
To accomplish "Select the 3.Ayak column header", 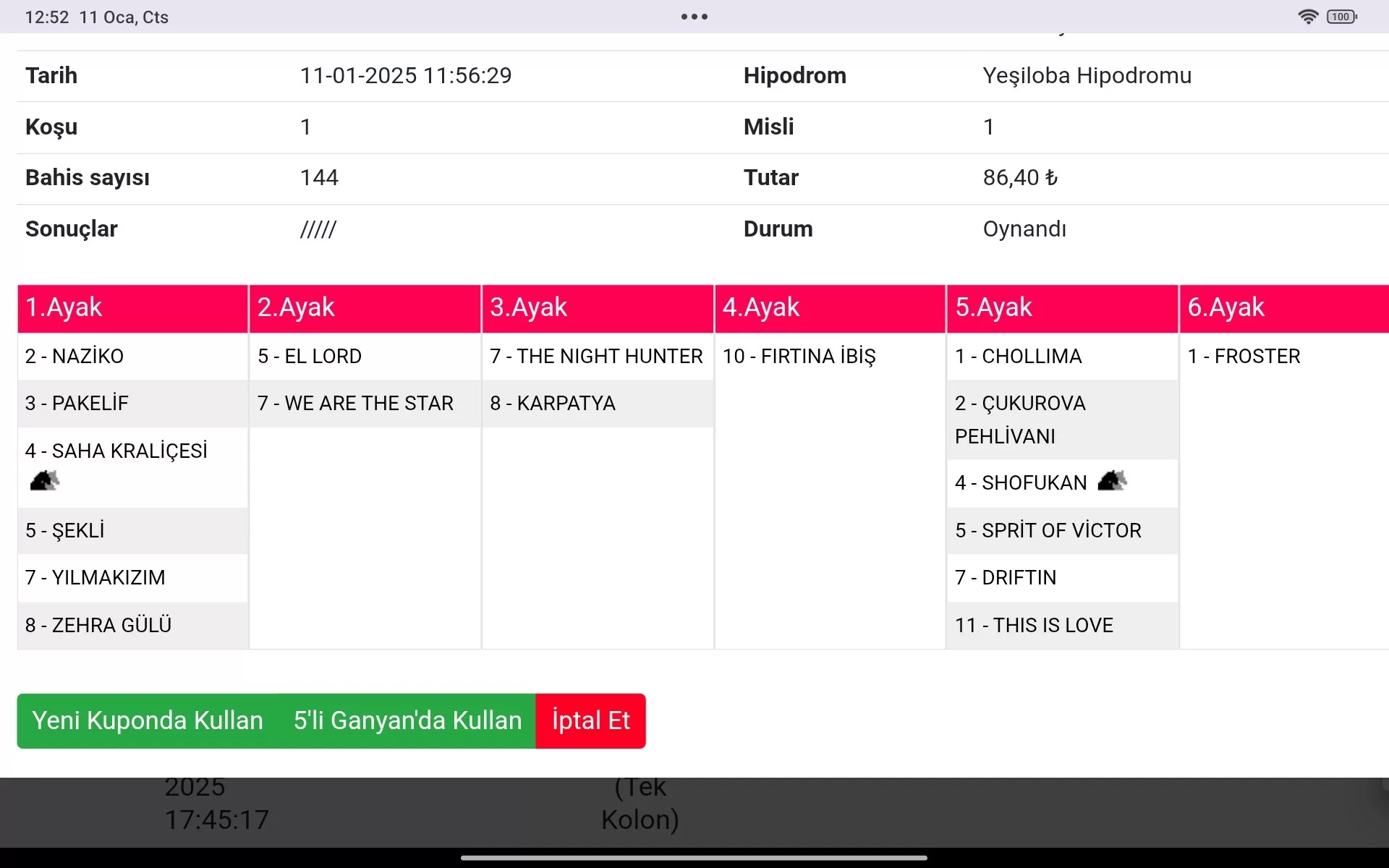I will [597, 308].
